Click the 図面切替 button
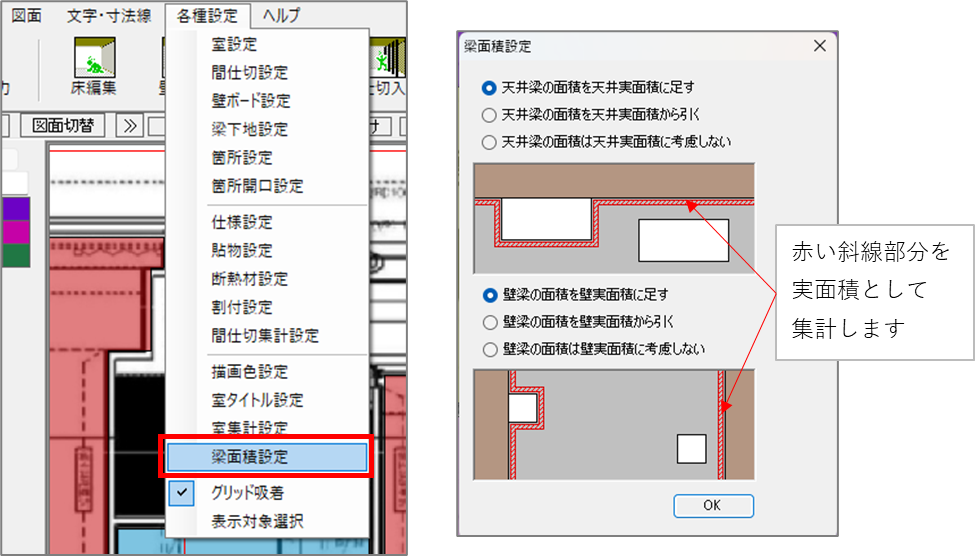Viewport: 975px width, 556px height. point(63,126)
